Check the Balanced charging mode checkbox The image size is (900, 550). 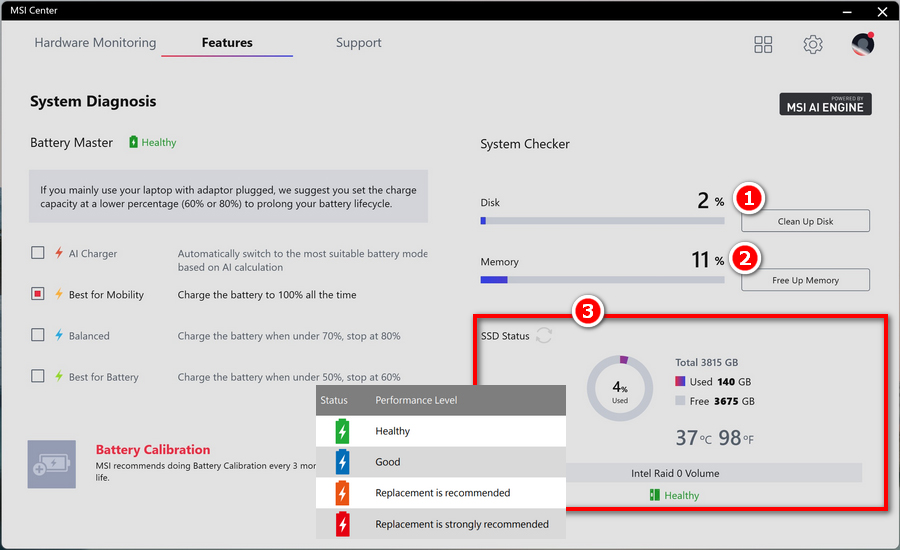click(x=37, y=335)
